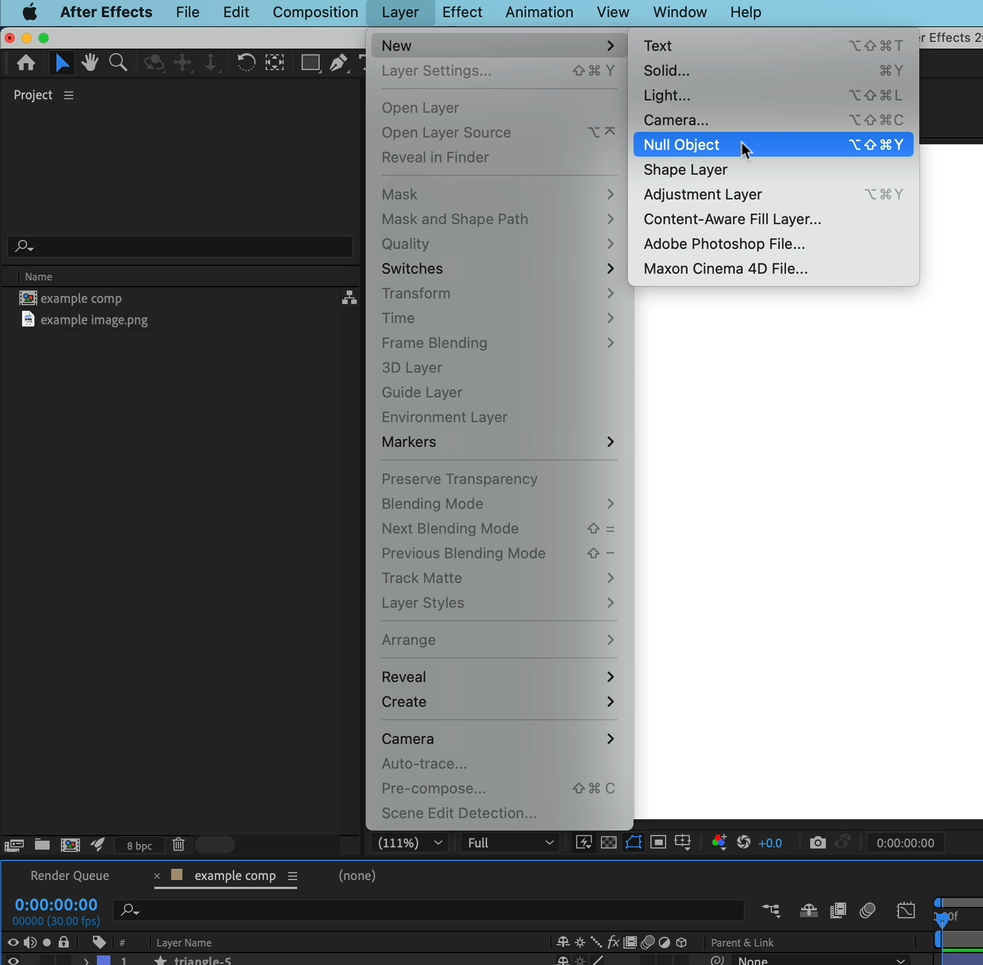Open the Full resolution dropdown
983x965 pixels.
pyautogui.click(x=510, y=843)
